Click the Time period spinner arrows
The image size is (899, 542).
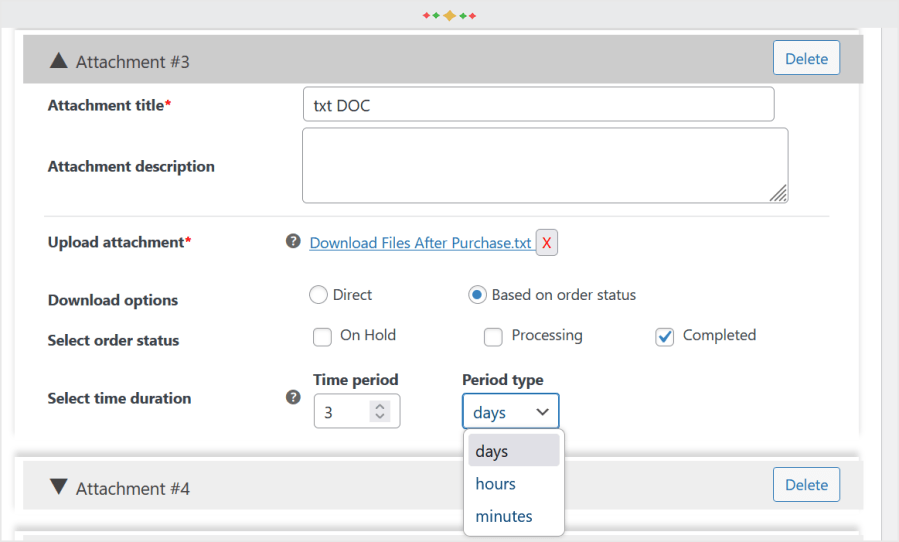pyautogui.click(x=379, y=411)
